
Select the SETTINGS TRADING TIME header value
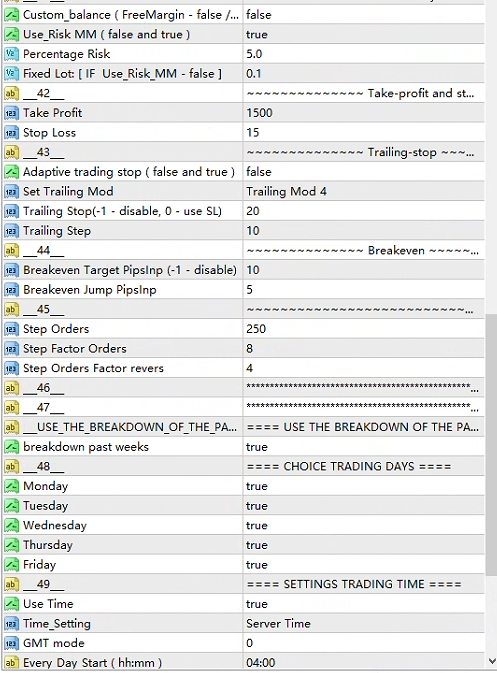(354, 585)
